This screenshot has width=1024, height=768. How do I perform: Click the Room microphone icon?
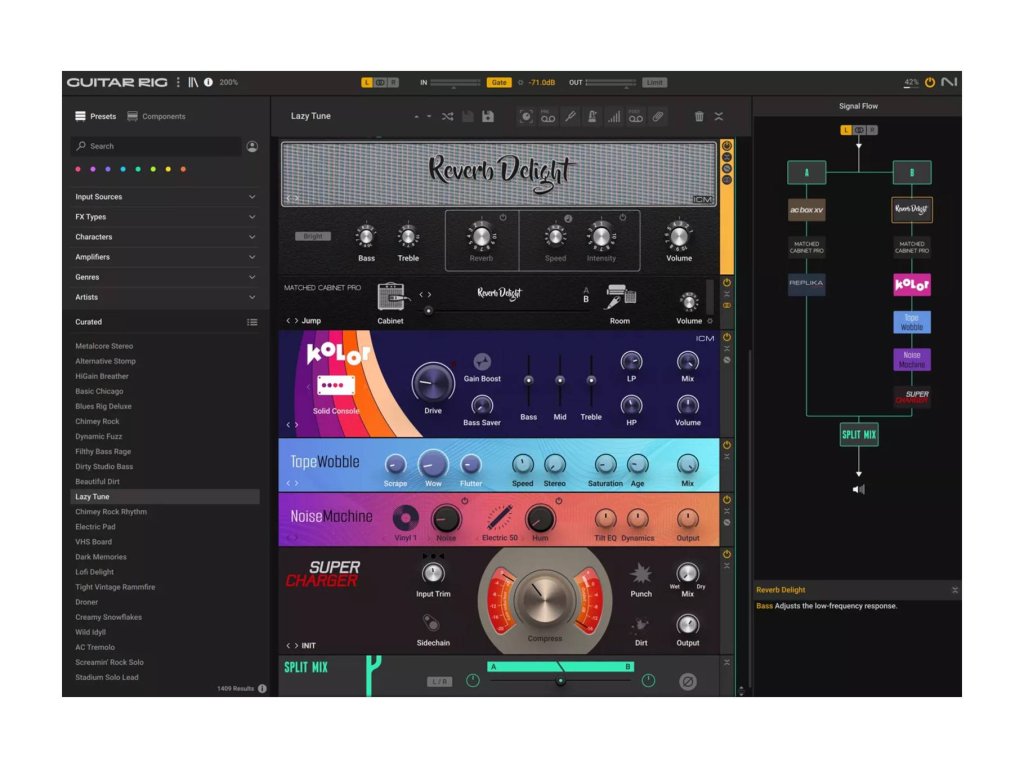coord(620,297)
